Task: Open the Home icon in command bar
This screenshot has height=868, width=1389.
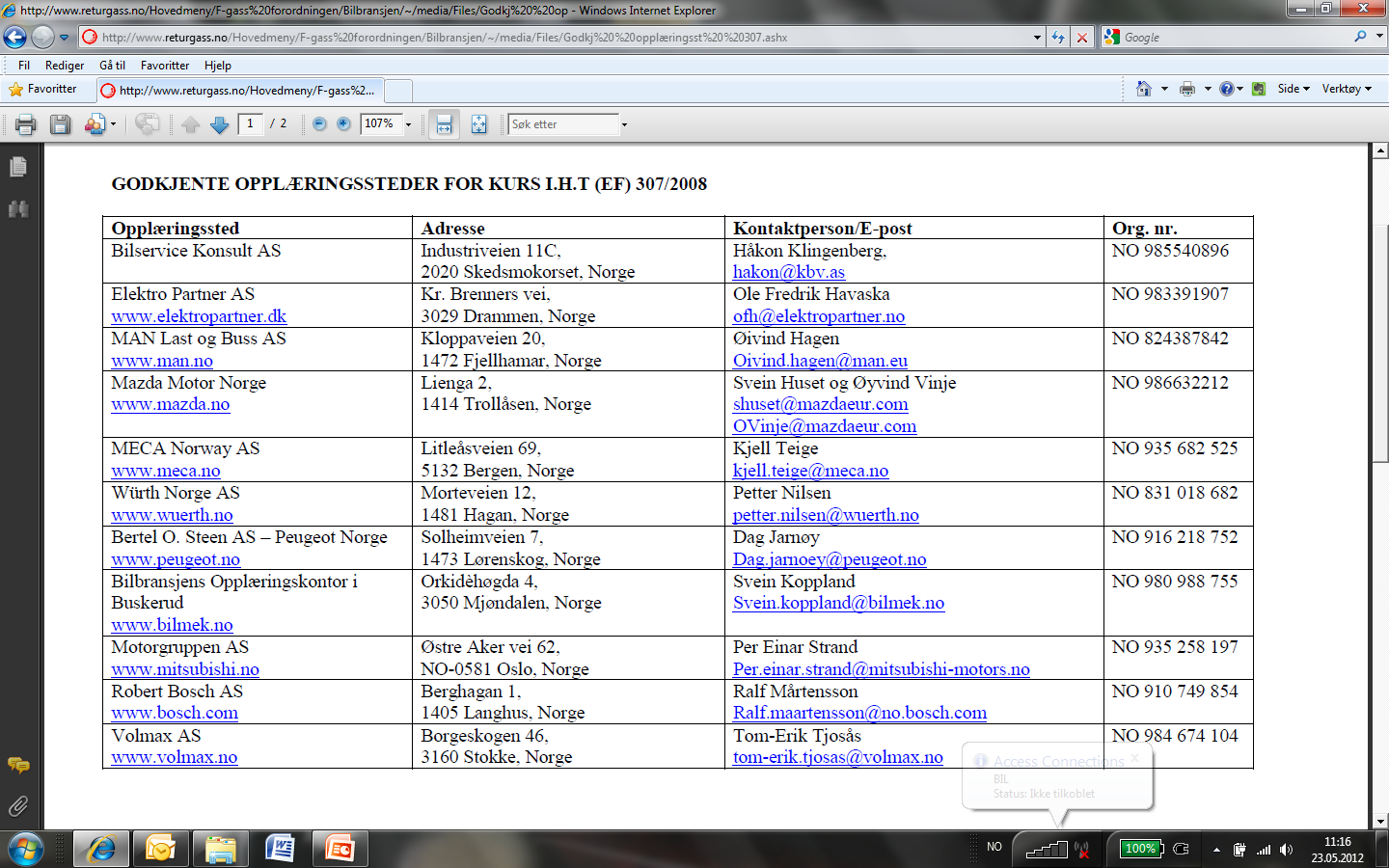Action: point(1144,89)
